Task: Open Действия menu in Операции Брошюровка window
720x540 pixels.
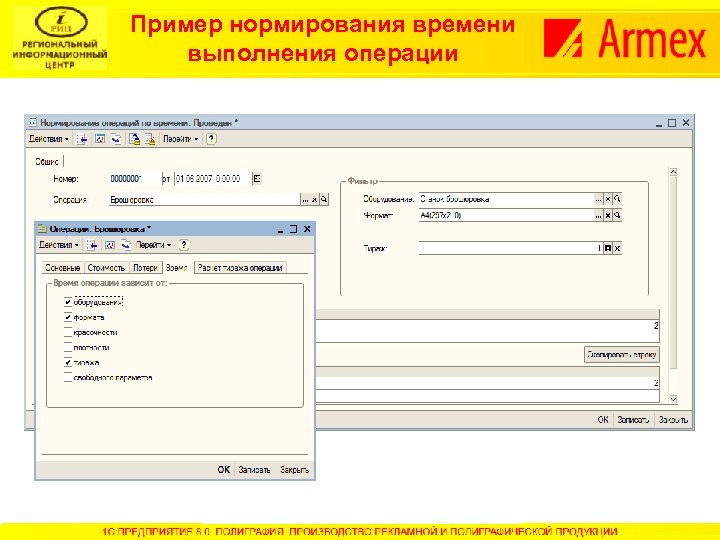Action: (x=58, y=245)
